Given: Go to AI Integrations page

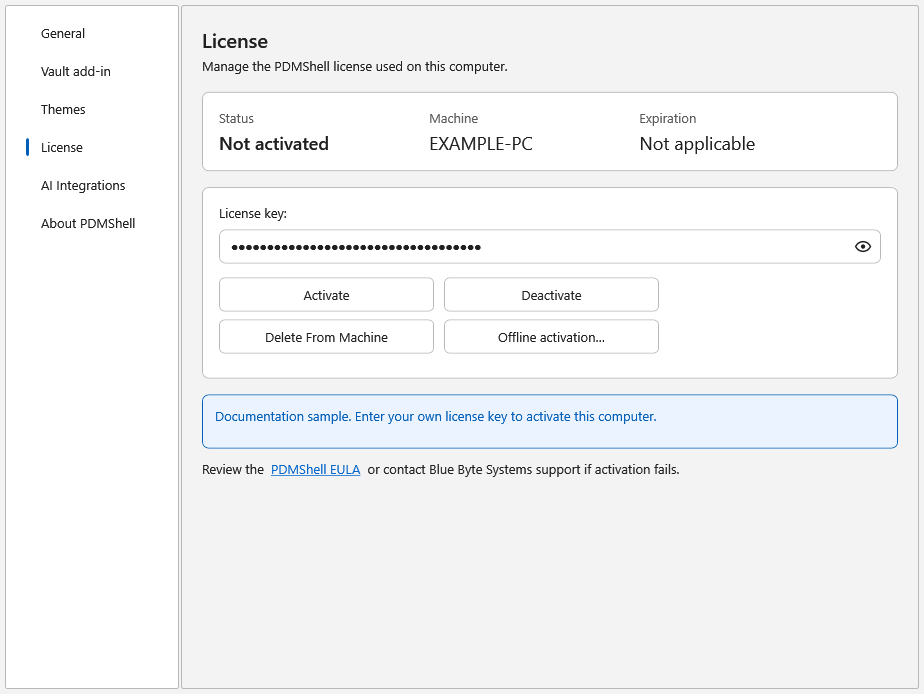Looking at the screenshot, I should pyautogui.click(x=83, y=186).
